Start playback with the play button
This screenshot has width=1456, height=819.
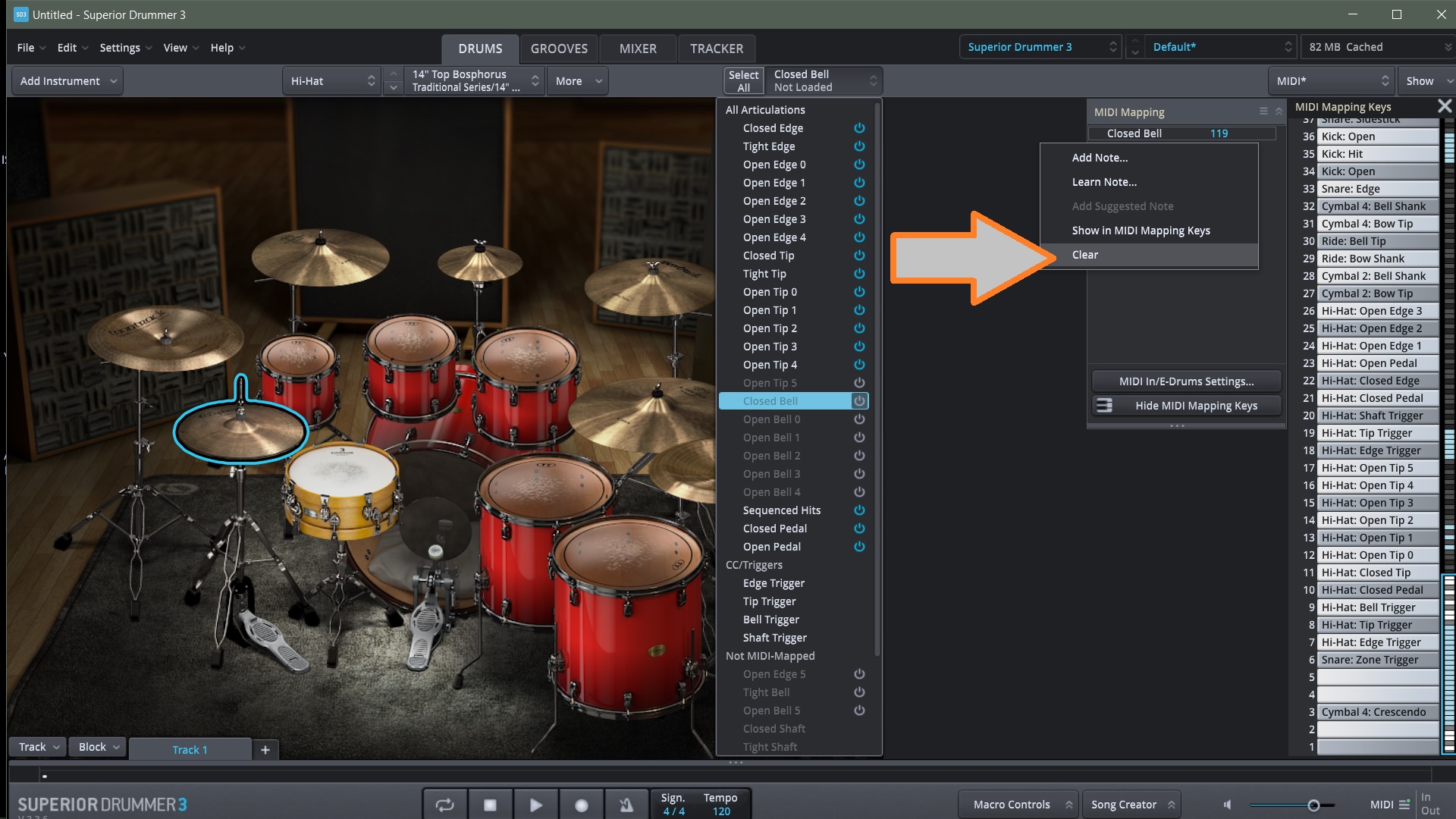535,805
